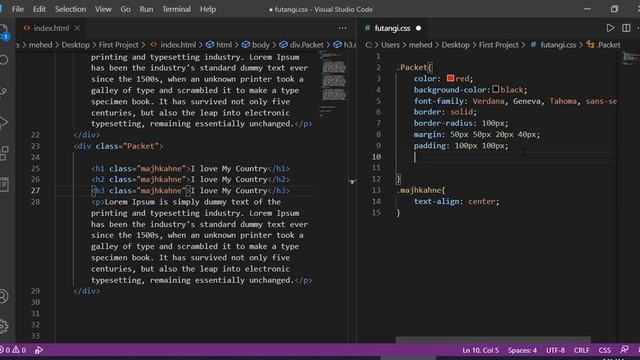Open the Go menu
The image size is (640, 360).
tap(125, 9)
